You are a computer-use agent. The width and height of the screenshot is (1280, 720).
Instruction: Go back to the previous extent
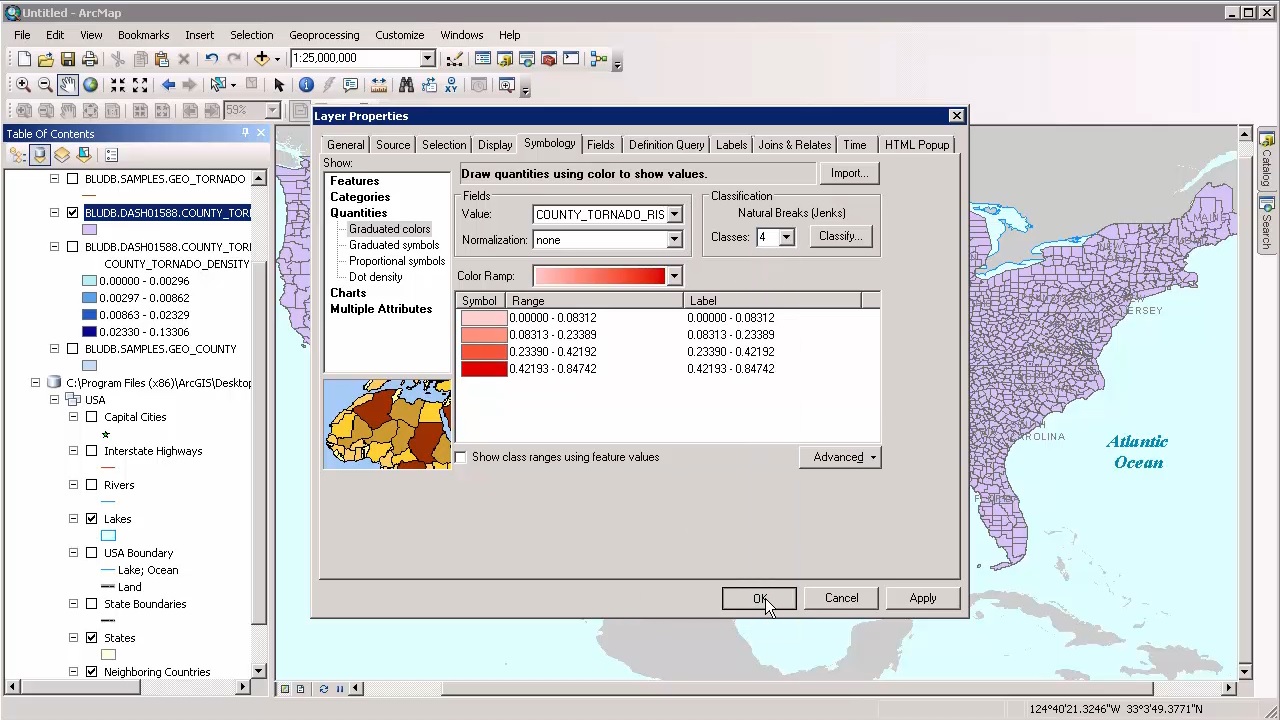[x=168, y=85]
